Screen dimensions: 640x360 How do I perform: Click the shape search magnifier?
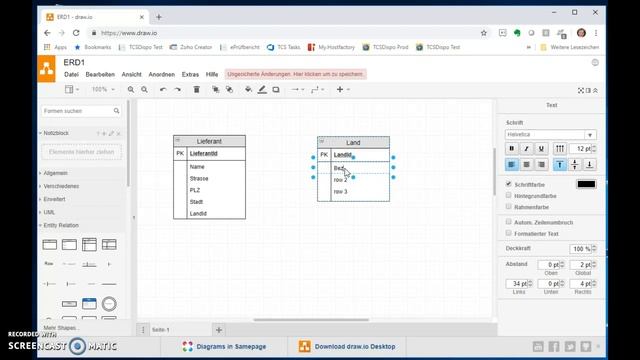[x=116, y=111]
